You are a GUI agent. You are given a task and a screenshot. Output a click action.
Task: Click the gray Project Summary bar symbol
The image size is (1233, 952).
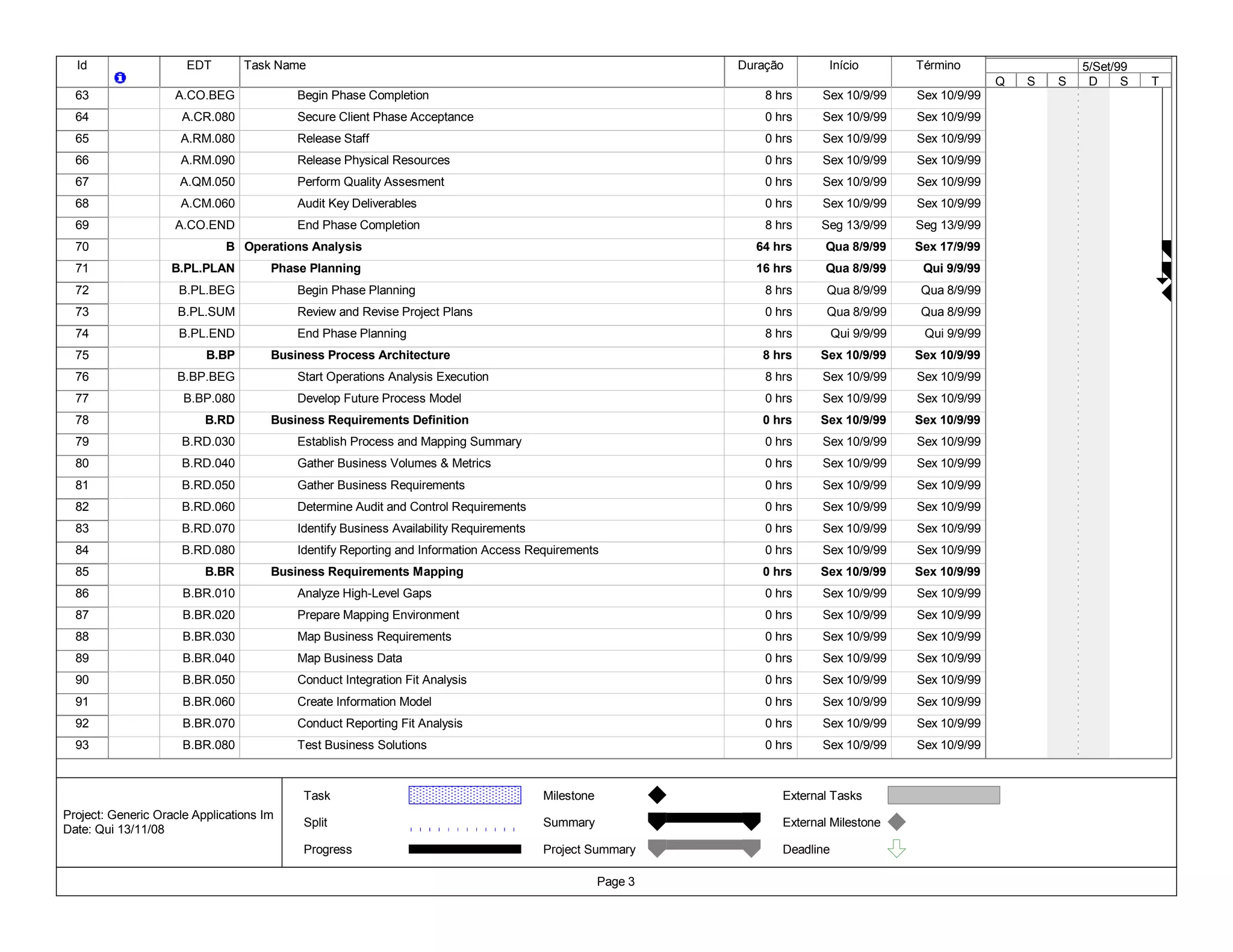click(704, 848)
